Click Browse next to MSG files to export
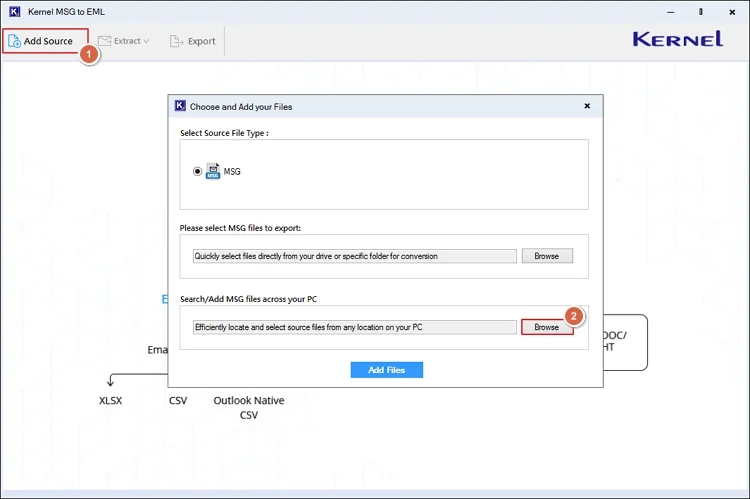 547,256
